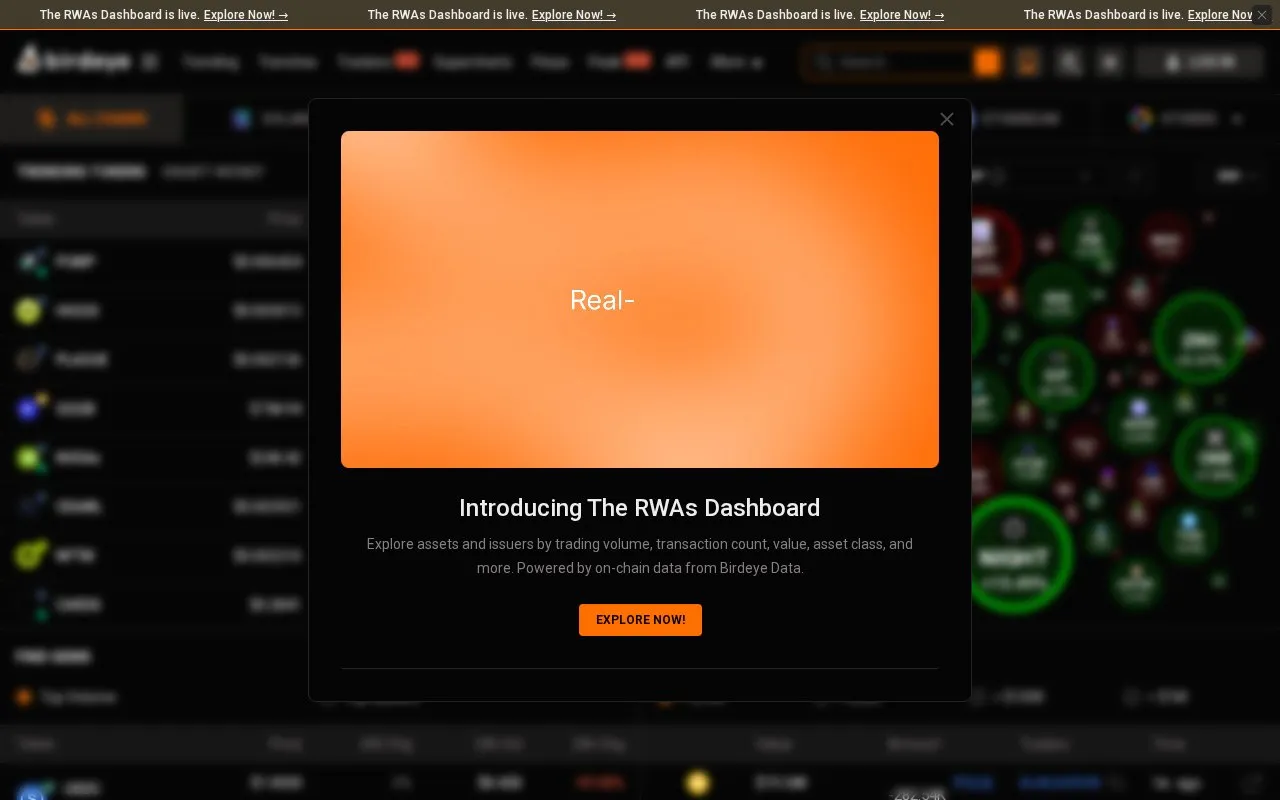This screenshot has width=1280, height=800.
Task: Click the Birdeye logo behind the popup
Action: 73,61
